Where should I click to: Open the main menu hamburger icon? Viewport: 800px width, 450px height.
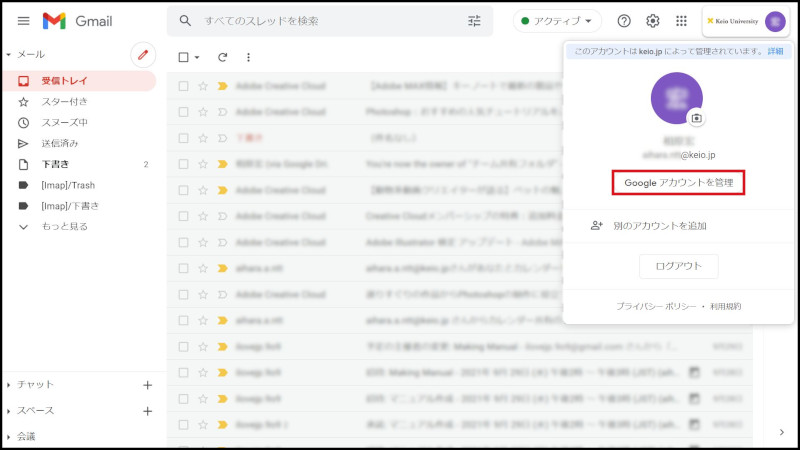click(x=23, y=21)
